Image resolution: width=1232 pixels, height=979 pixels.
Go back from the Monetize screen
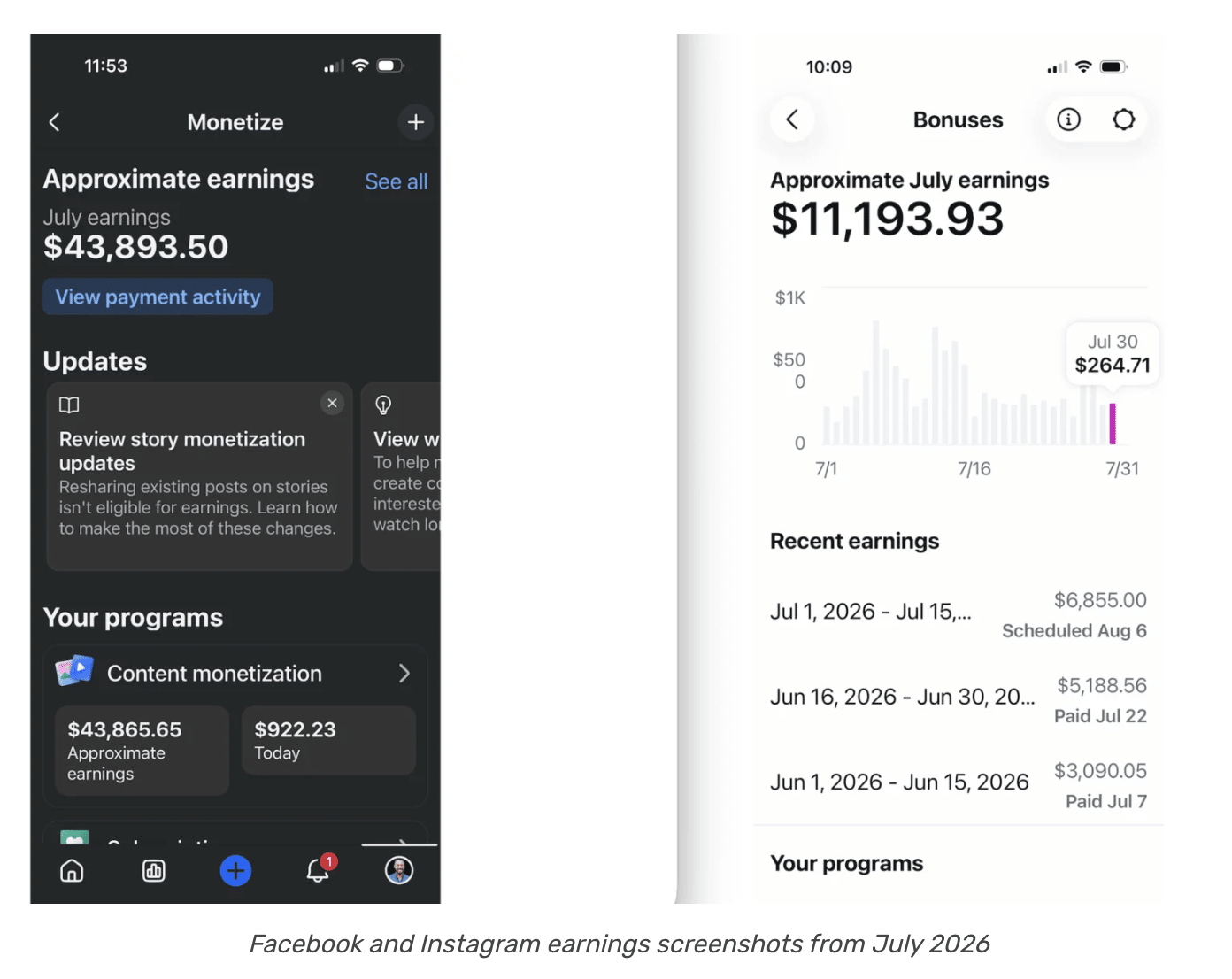(54, 122)
